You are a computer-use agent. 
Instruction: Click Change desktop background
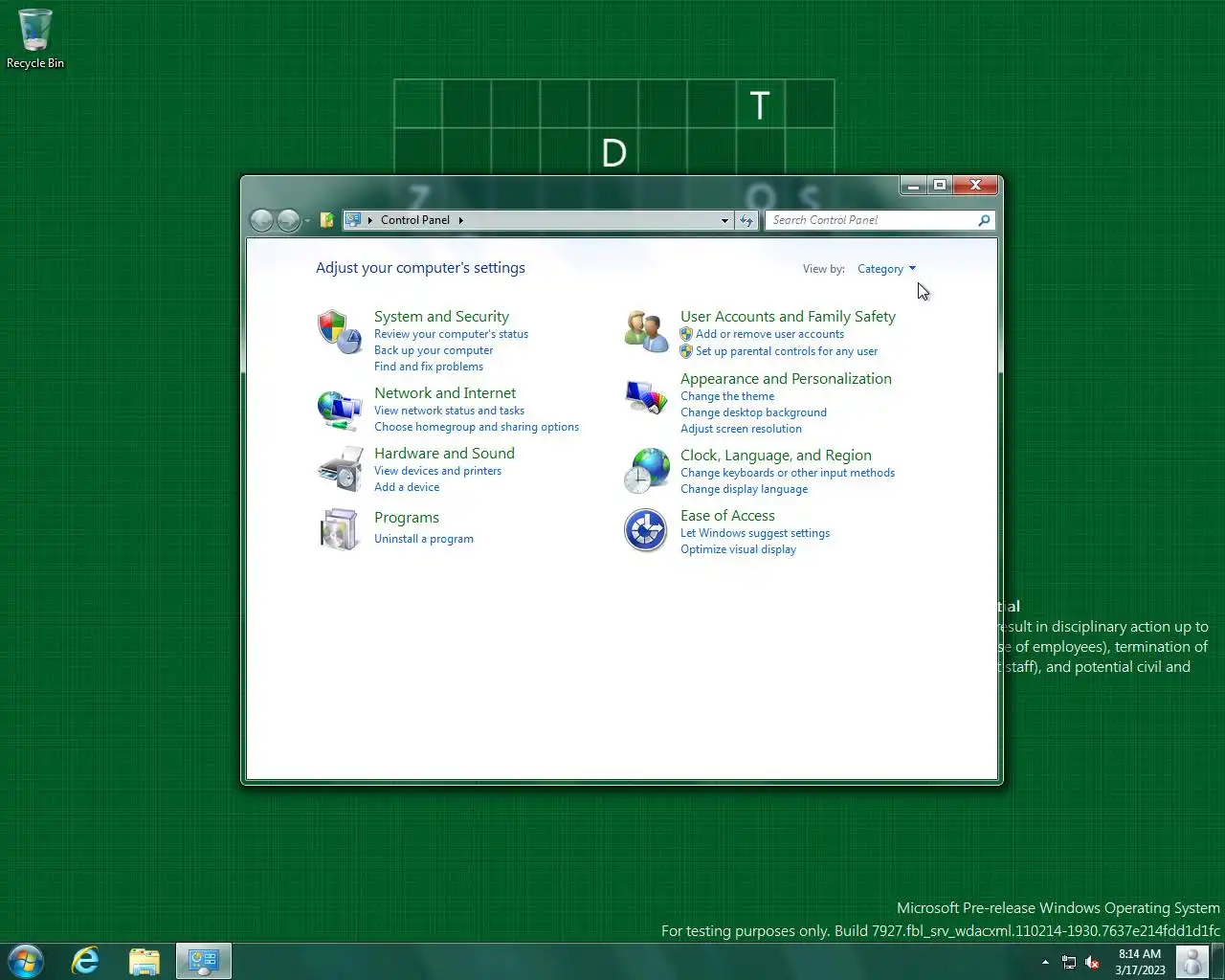point(753,412)
